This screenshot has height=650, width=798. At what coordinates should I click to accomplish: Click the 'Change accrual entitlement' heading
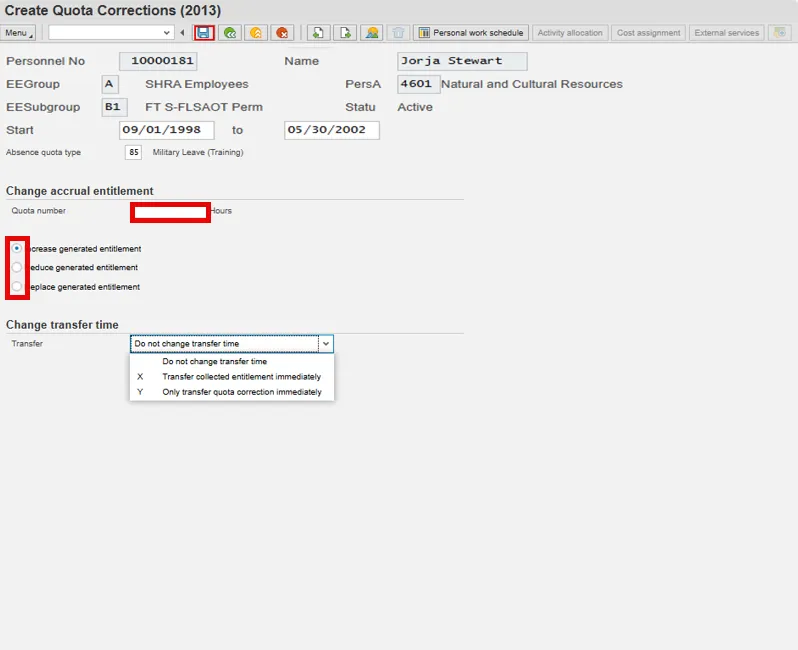pos(79,191)
